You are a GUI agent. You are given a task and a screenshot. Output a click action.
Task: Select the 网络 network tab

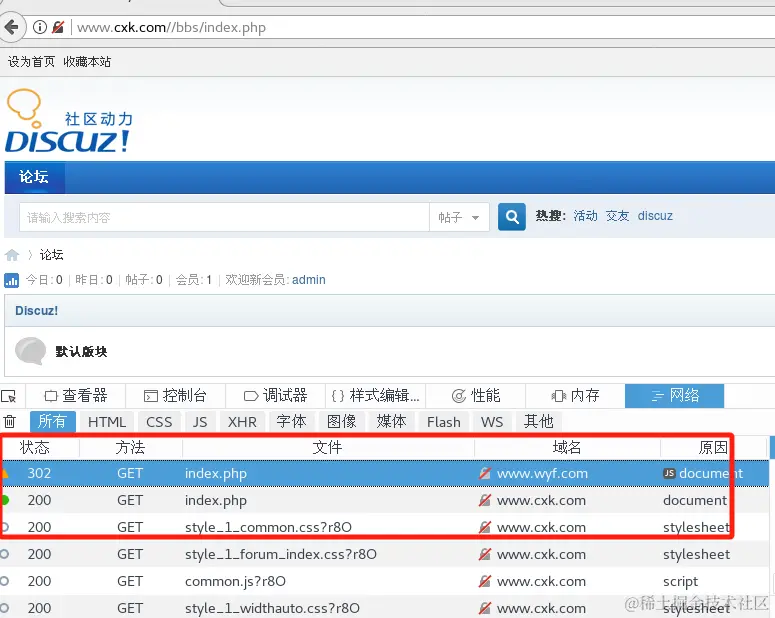click(675, 396)
